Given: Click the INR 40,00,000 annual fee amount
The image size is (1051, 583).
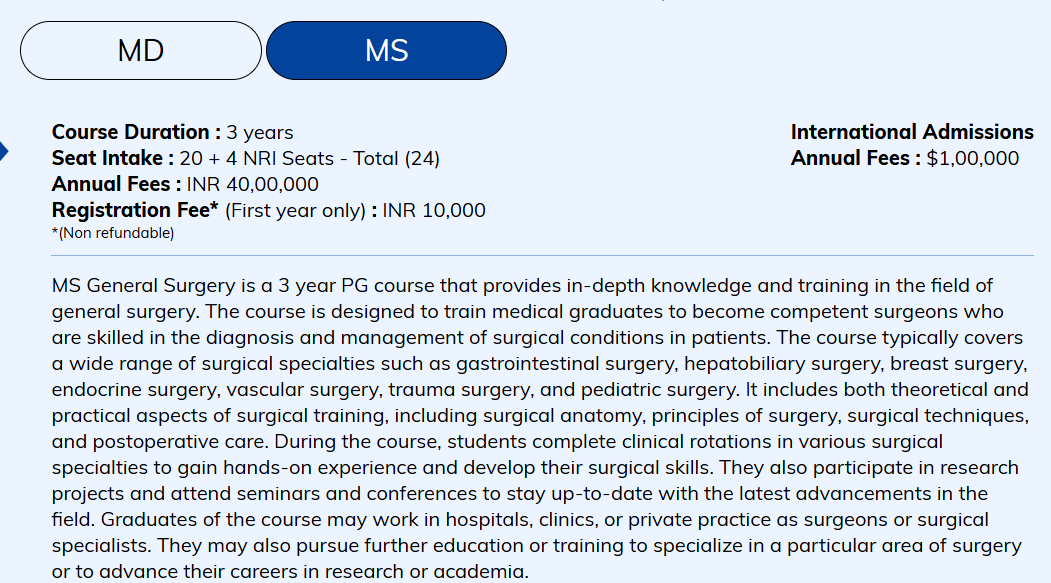Looking at the screenshot, I should tap(253, 184).
